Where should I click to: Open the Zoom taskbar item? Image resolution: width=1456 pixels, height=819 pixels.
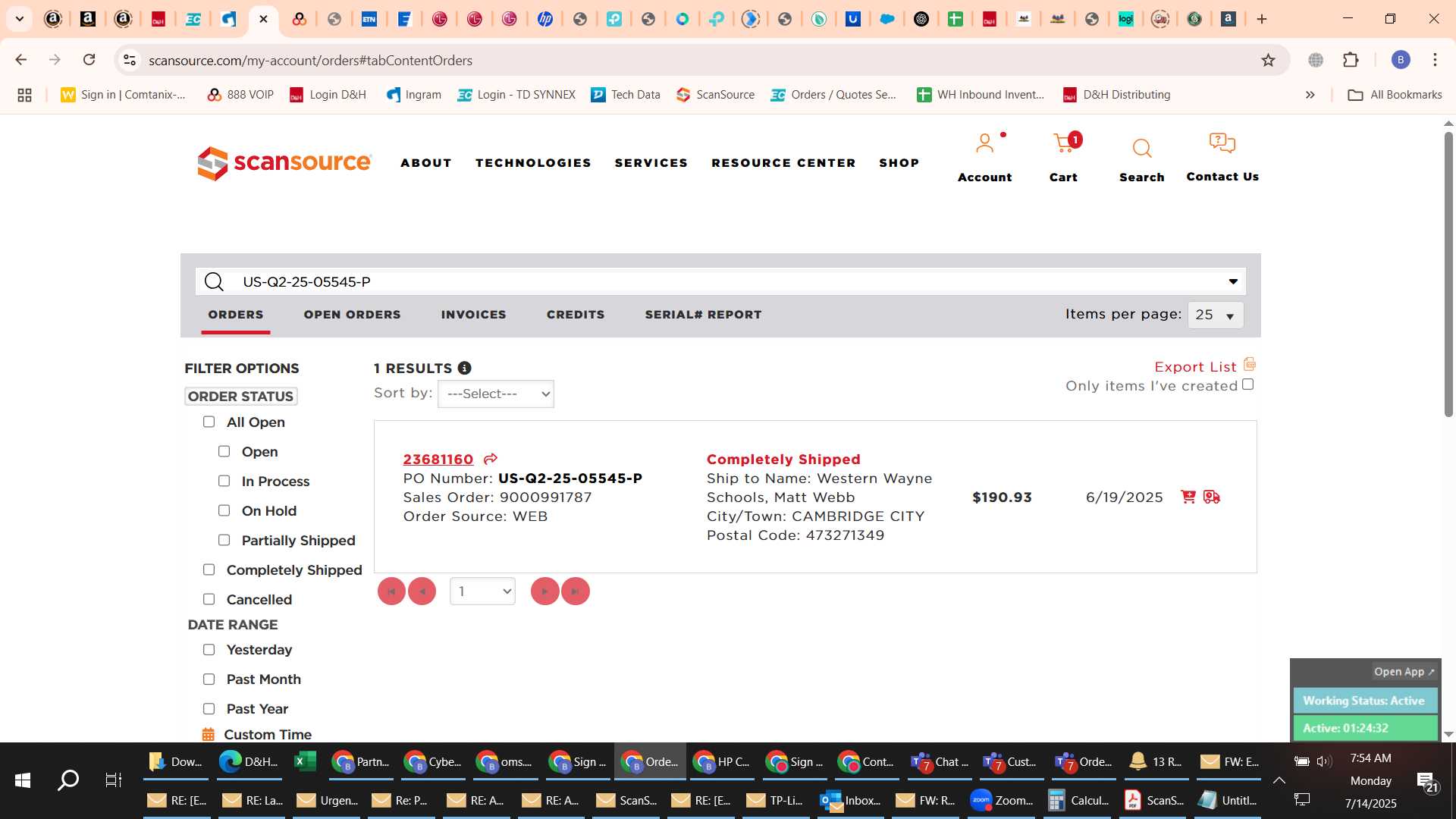click(1003, 800)
